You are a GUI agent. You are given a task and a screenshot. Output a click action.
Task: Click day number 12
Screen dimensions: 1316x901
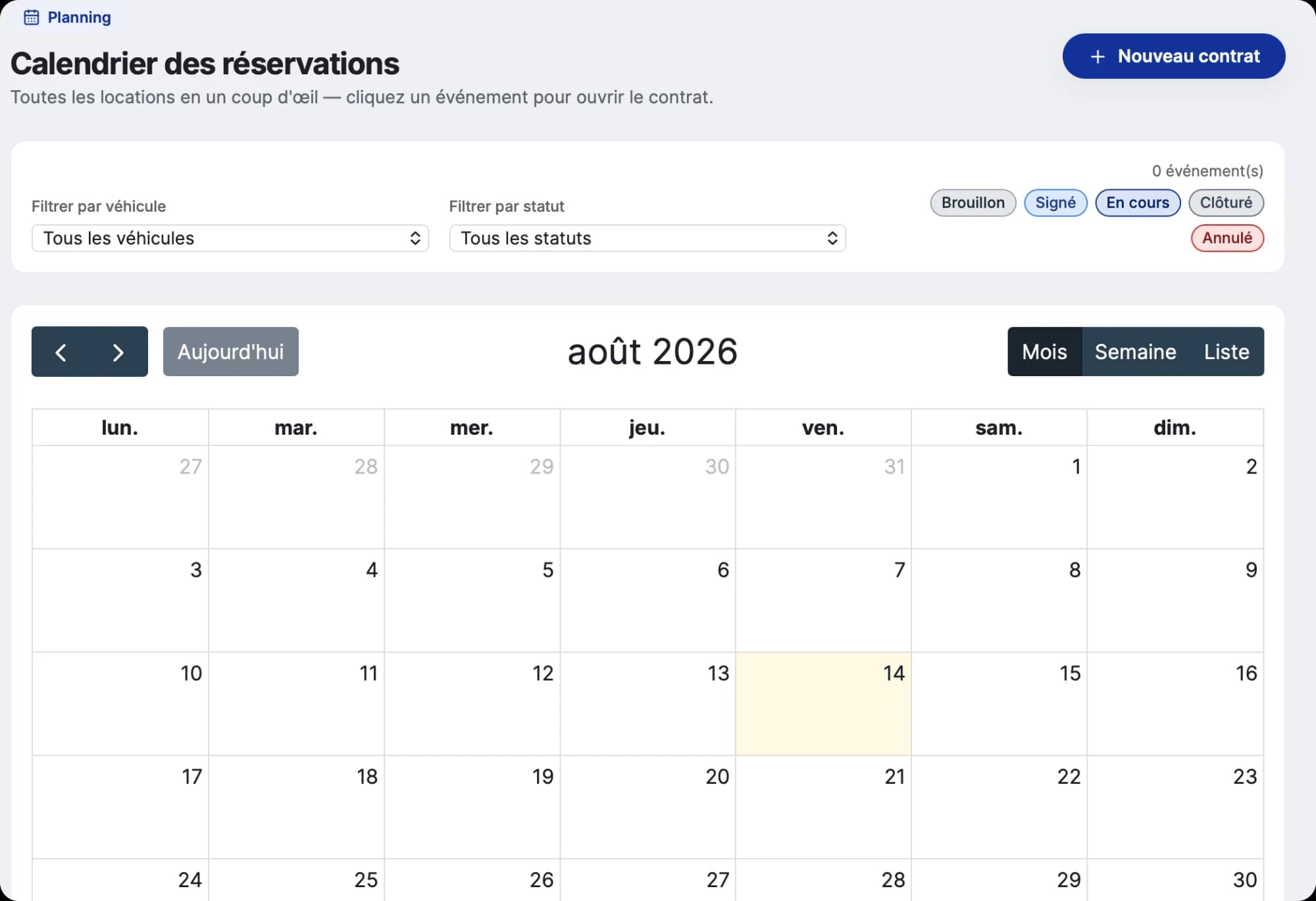(x=543, y=673)
